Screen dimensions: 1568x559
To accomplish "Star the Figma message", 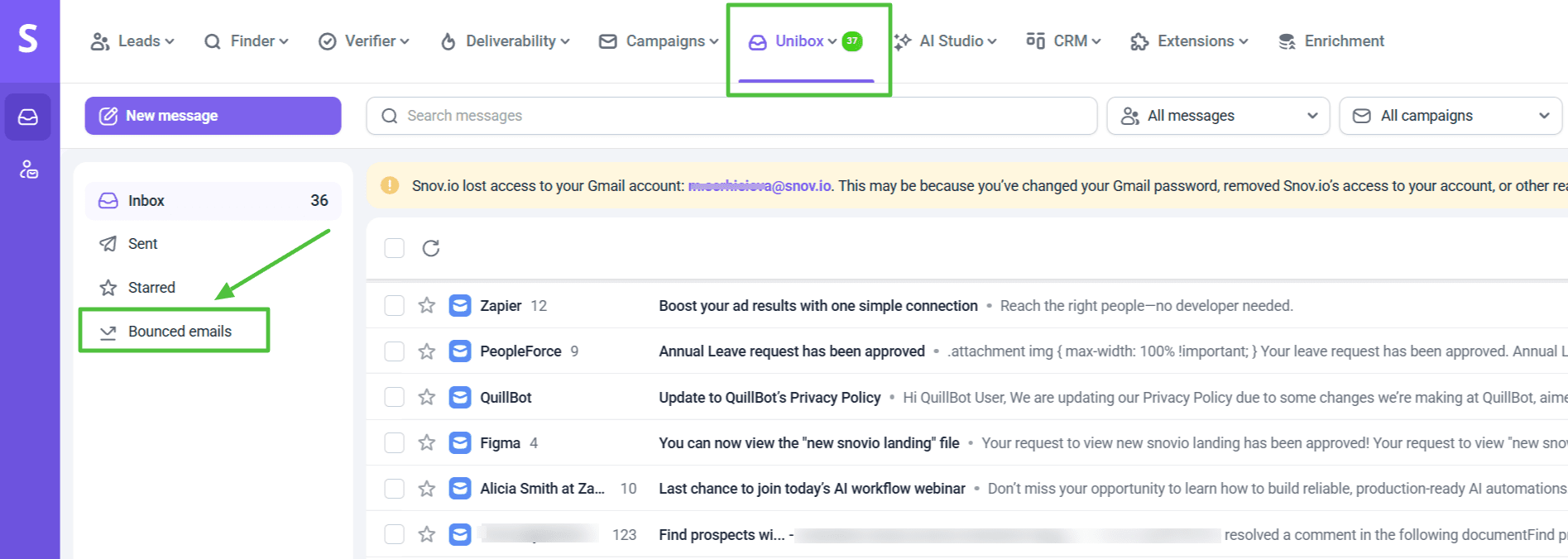I will pos(427,443).
